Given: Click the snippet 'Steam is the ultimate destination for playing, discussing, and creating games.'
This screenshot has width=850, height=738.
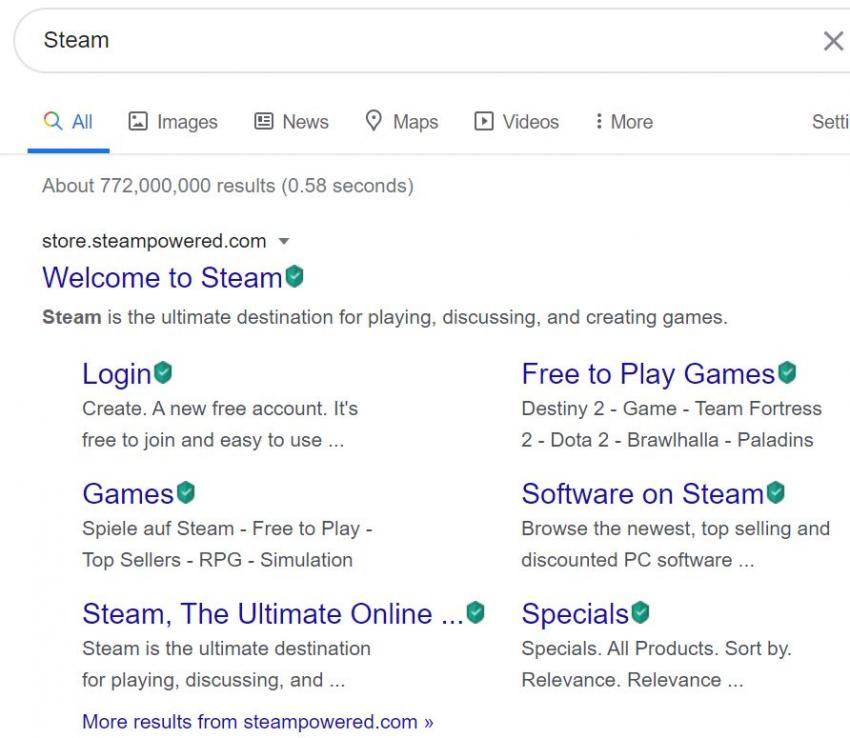Looking at the screenshot, I should 385,317.
